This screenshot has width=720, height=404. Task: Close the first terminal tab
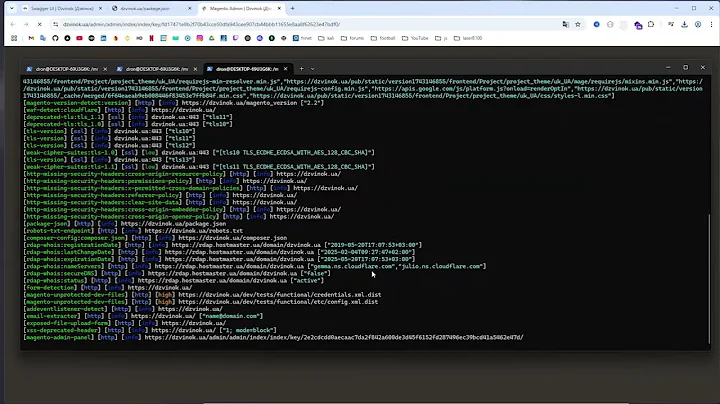coord(105,69)
